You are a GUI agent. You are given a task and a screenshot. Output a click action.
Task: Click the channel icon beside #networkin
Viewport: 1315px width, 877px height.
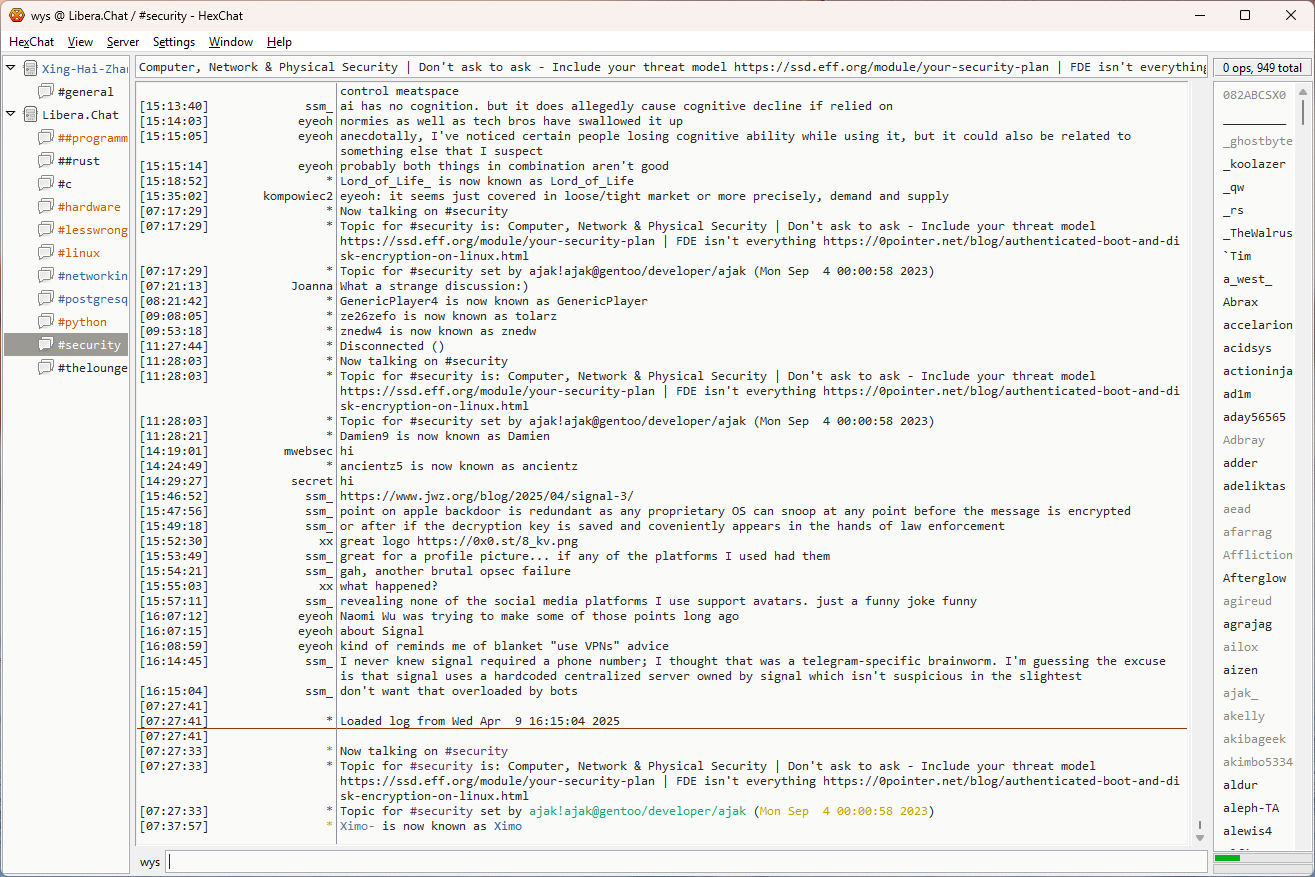[46, 275]
